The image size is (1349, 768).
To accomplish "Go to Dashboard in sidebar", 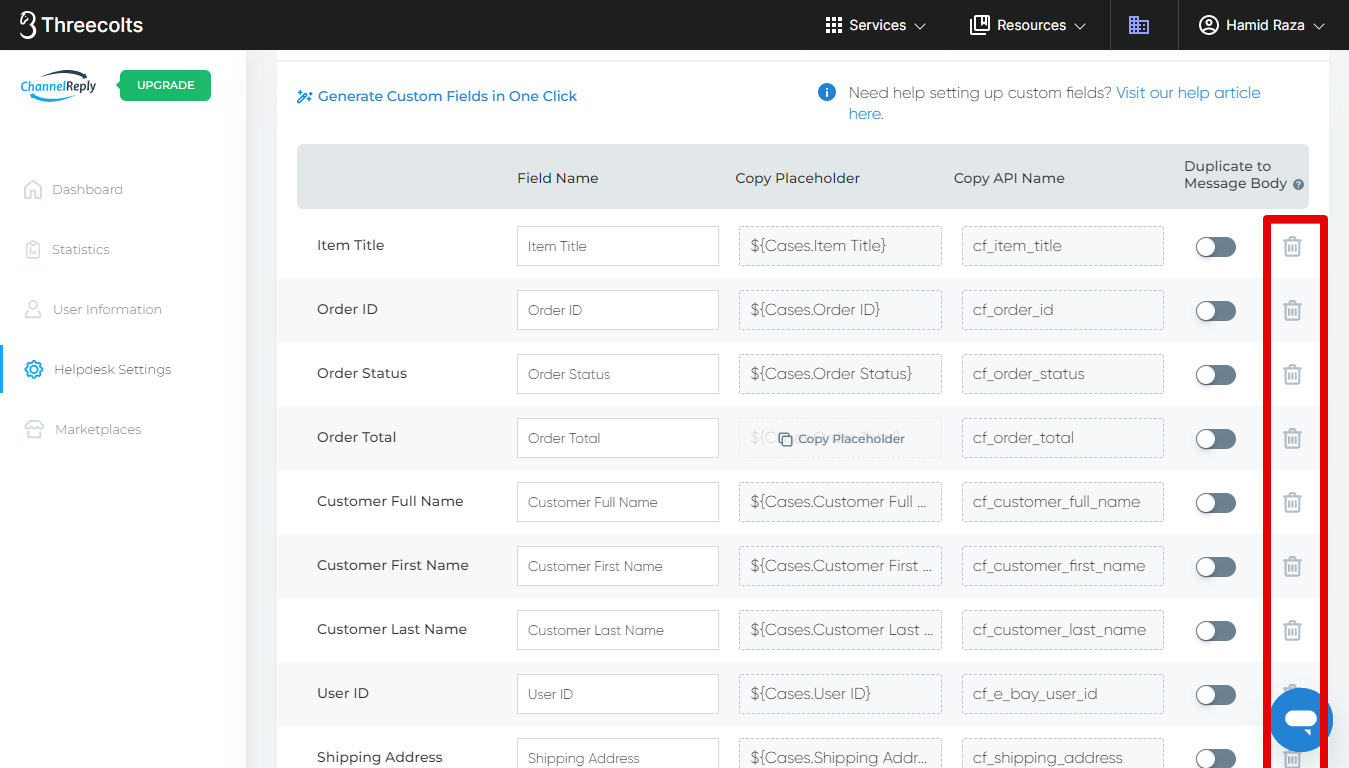I will (x=73, y=189).
